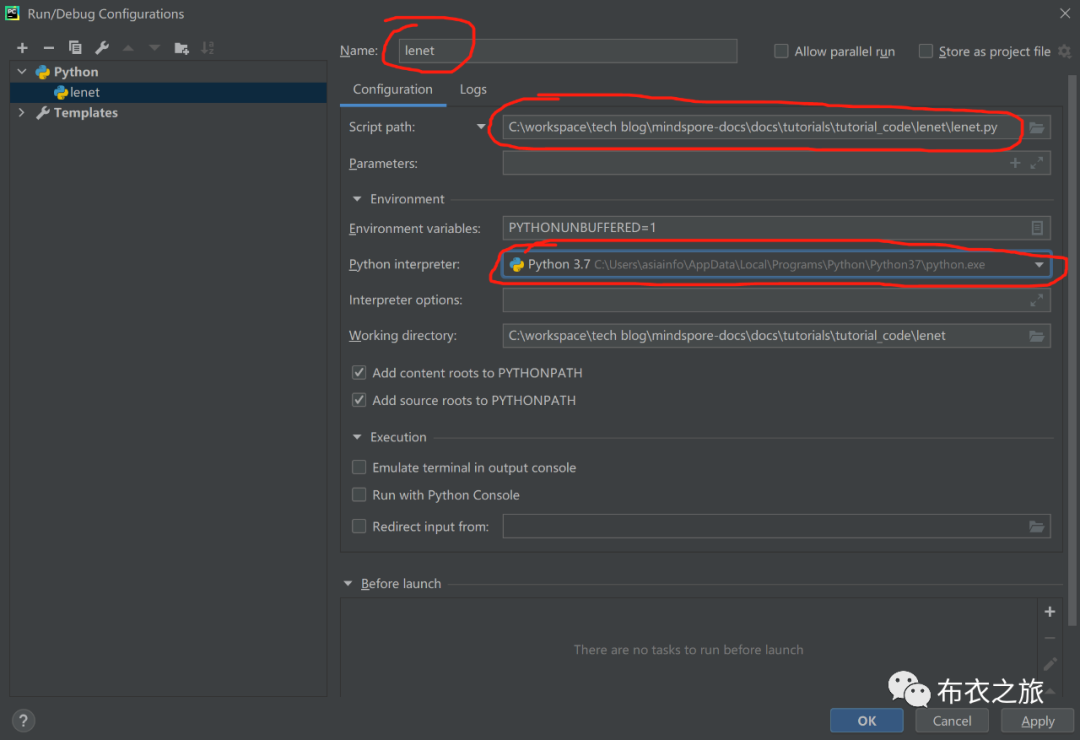
Task: Collapse the Environment section
Action: (357, 199)
